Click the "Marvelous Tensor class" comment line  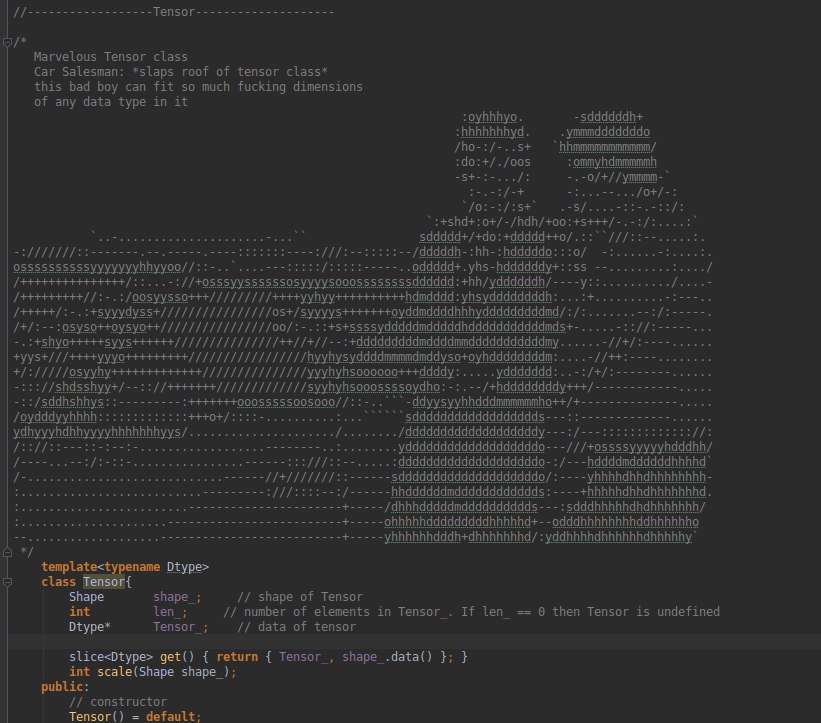click(110, 57)
